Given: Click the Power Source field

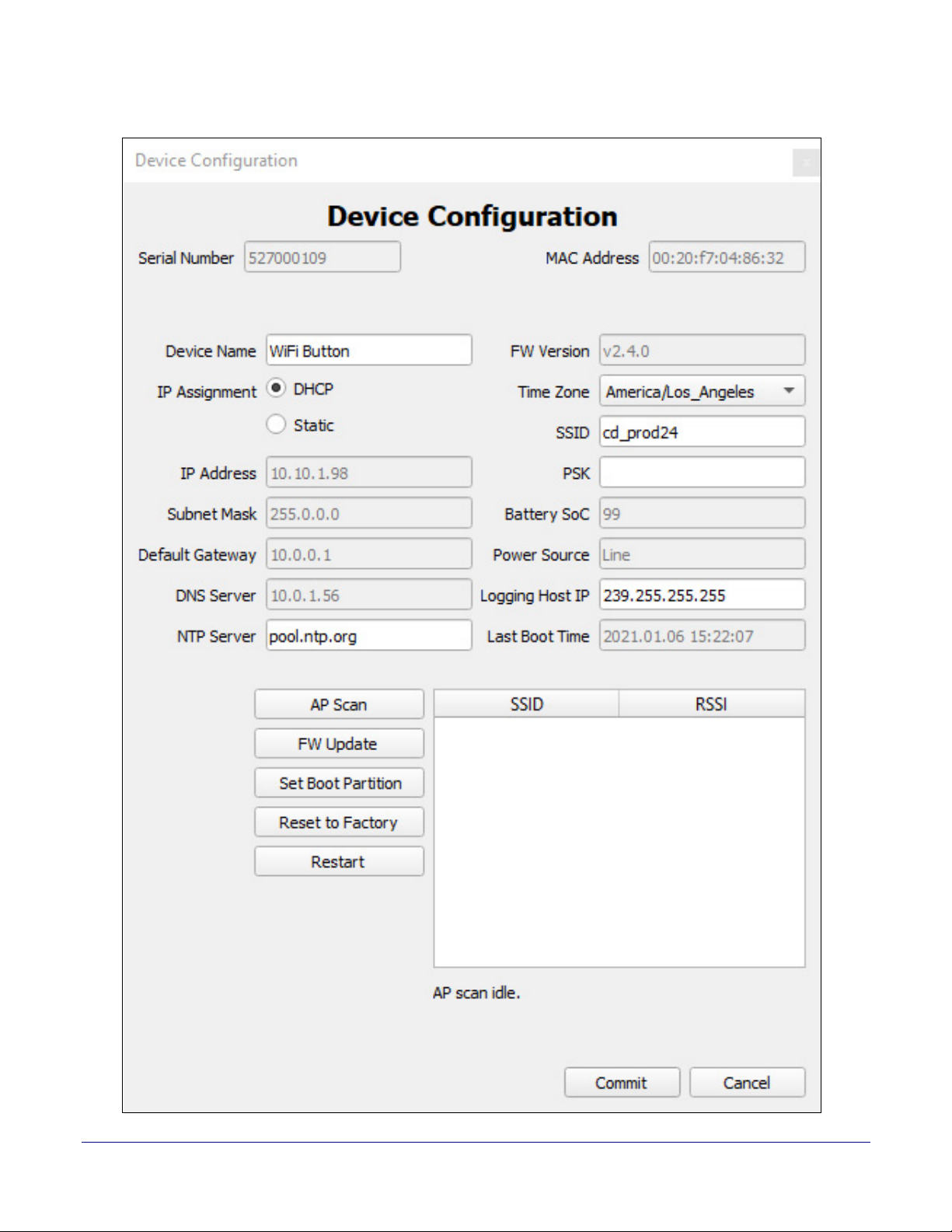Looking at the screenshot, I should pyautogui.click(x=702, y=554).
